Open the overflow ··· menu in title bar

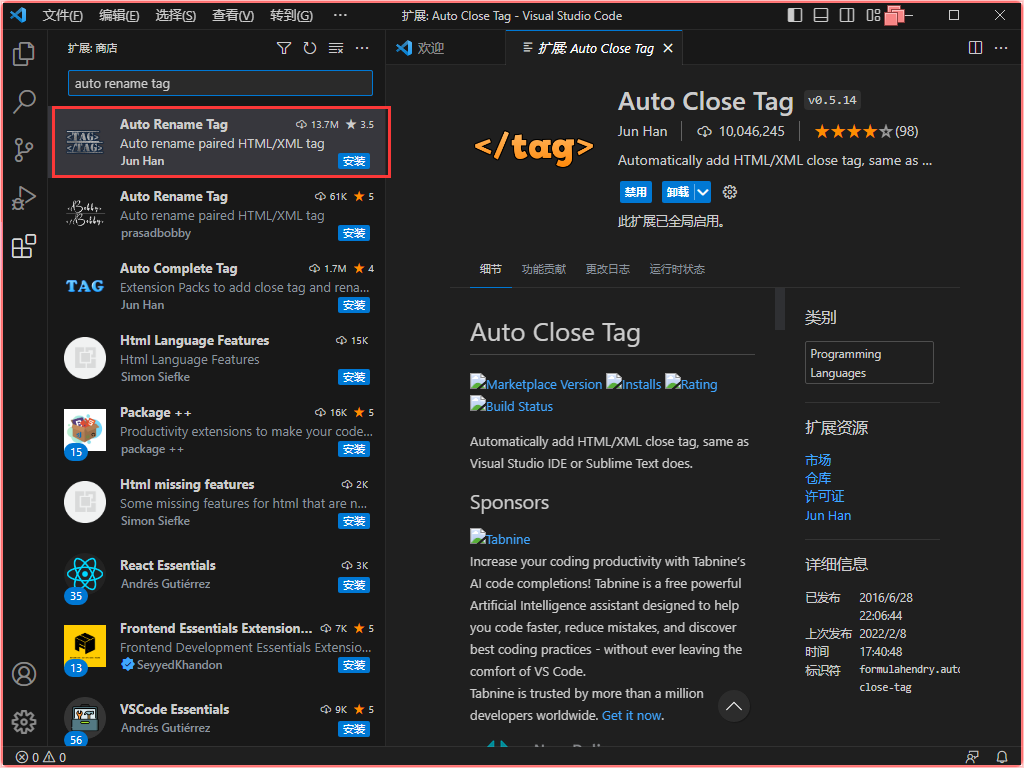[x=340, y=15]
